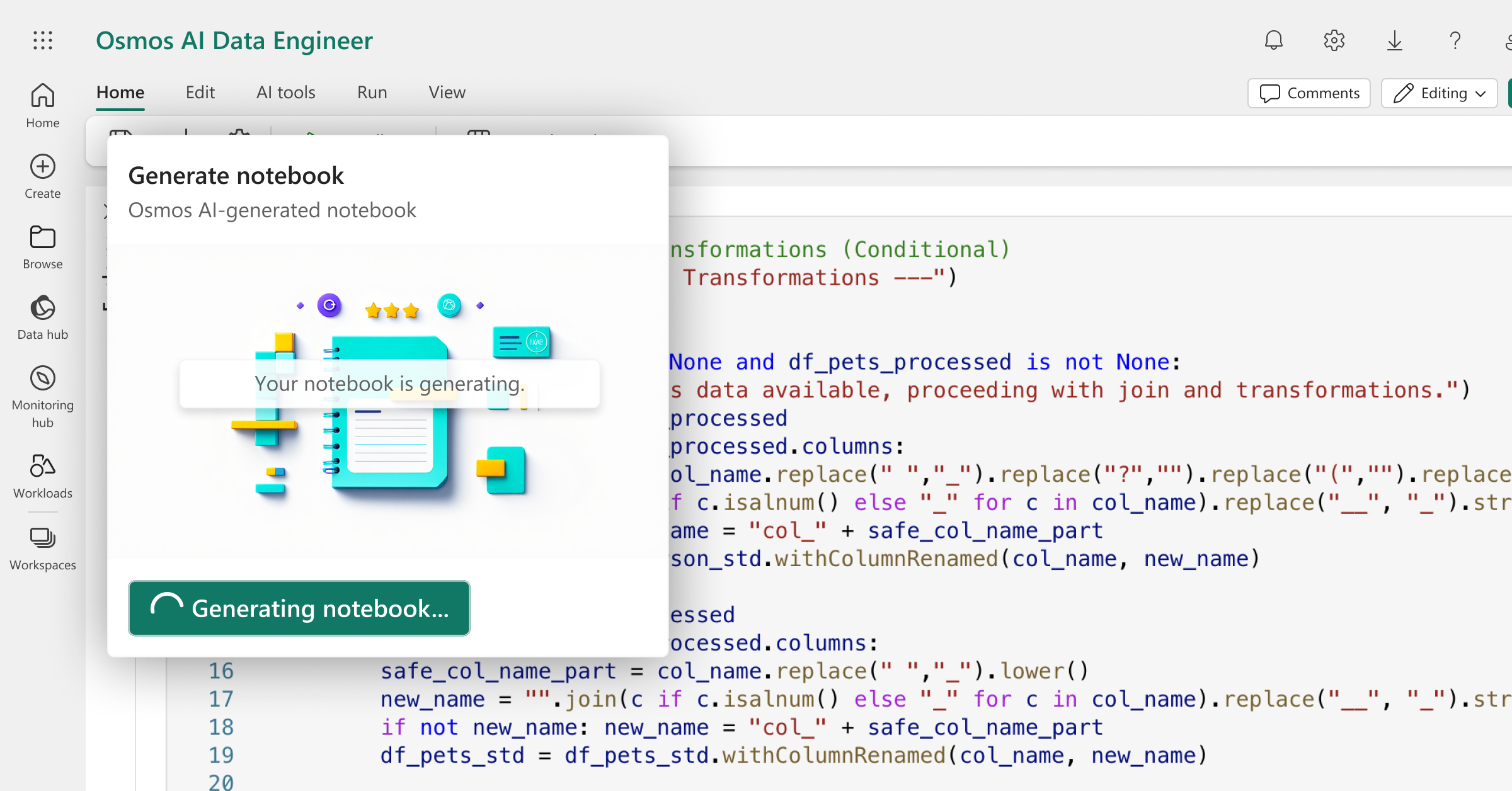The height and width of the screenshot is (791, 1512).
Task: Open the AI tools tab
Action: [x=286, y=93]
